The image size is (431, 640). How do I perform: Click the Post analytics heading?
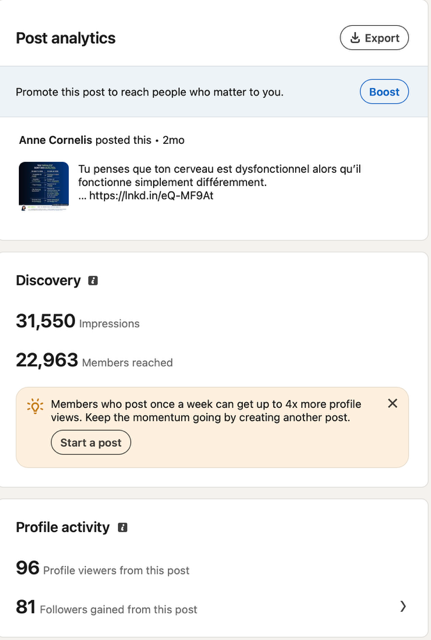point(66,38)
